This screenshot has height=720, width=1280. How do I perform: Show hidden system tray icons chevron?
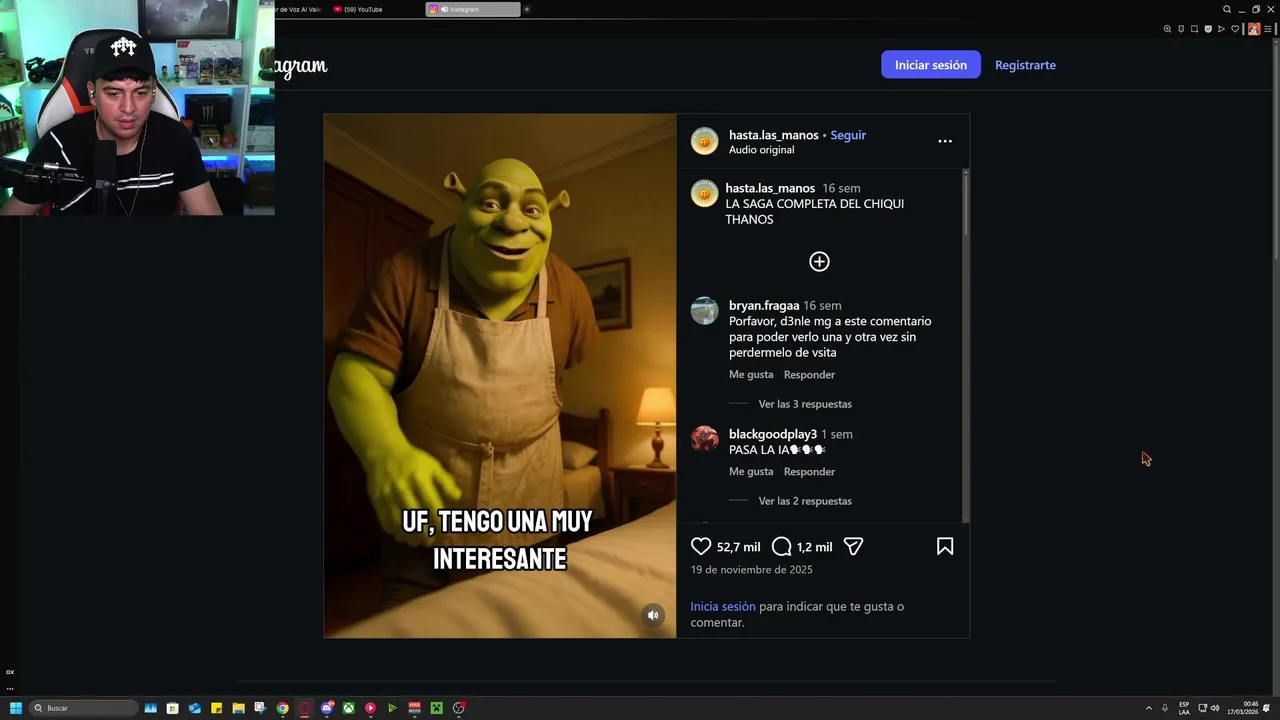click(1149, 708)
